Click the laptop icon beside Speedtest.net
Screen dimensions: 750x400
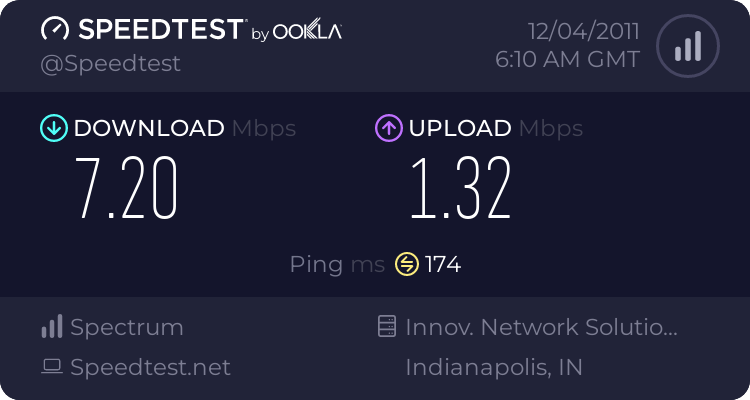(x=52, y=367)
